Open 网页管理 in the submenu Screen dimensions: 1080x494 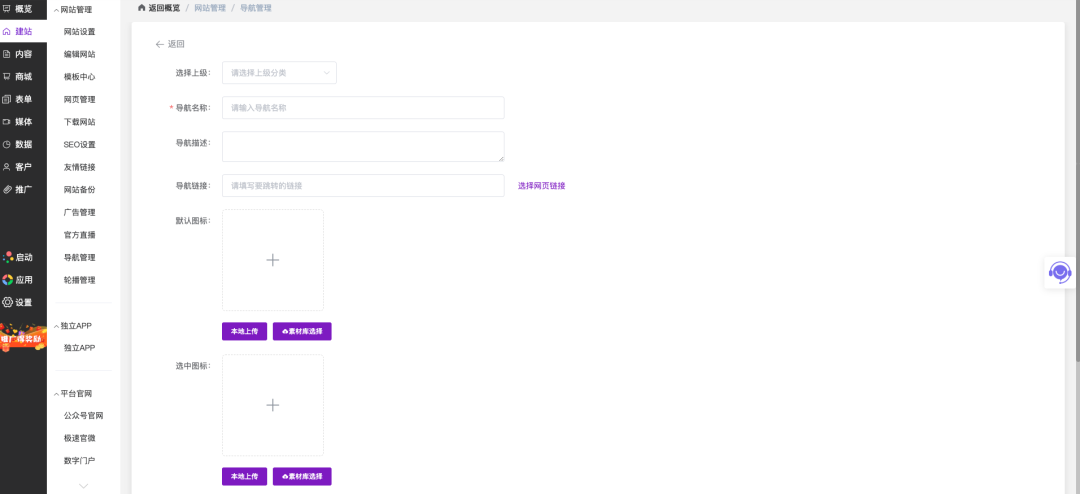(79, 99)
